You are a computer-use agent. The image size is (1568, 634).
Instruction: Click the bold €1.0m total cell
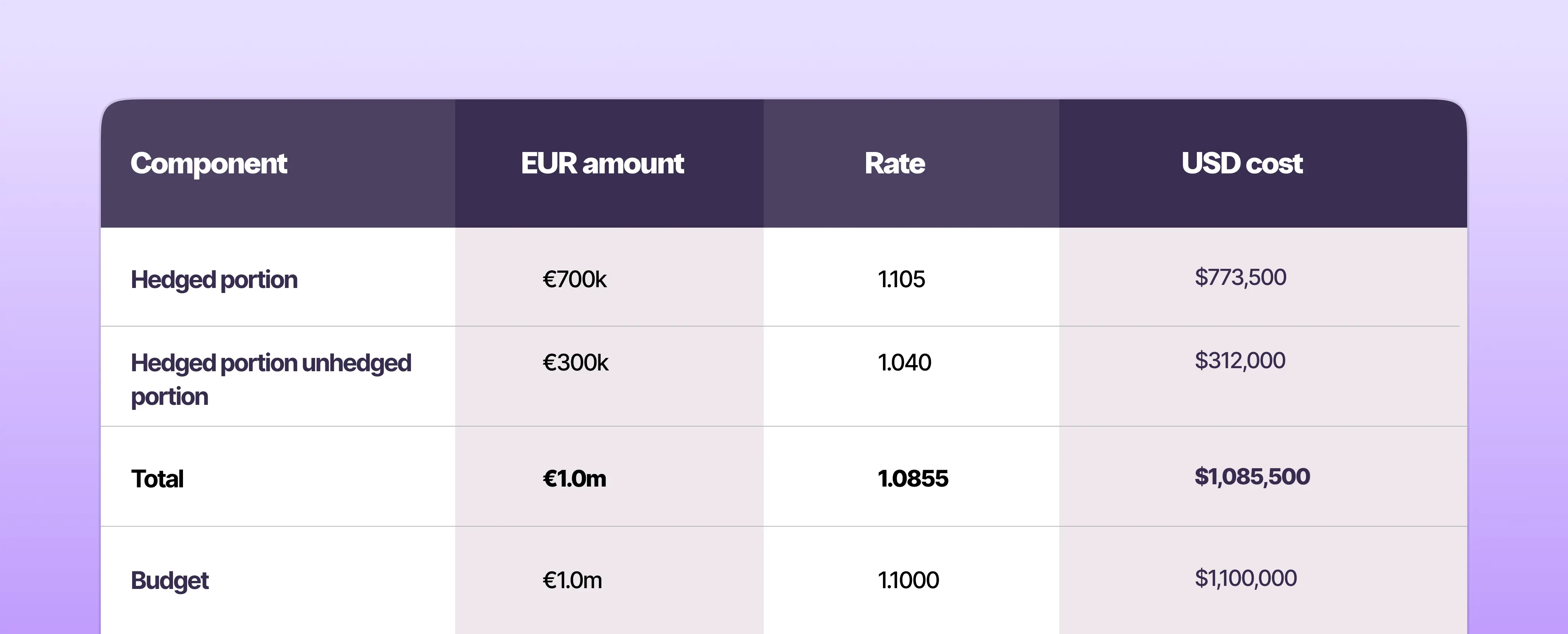pos(574,478)
